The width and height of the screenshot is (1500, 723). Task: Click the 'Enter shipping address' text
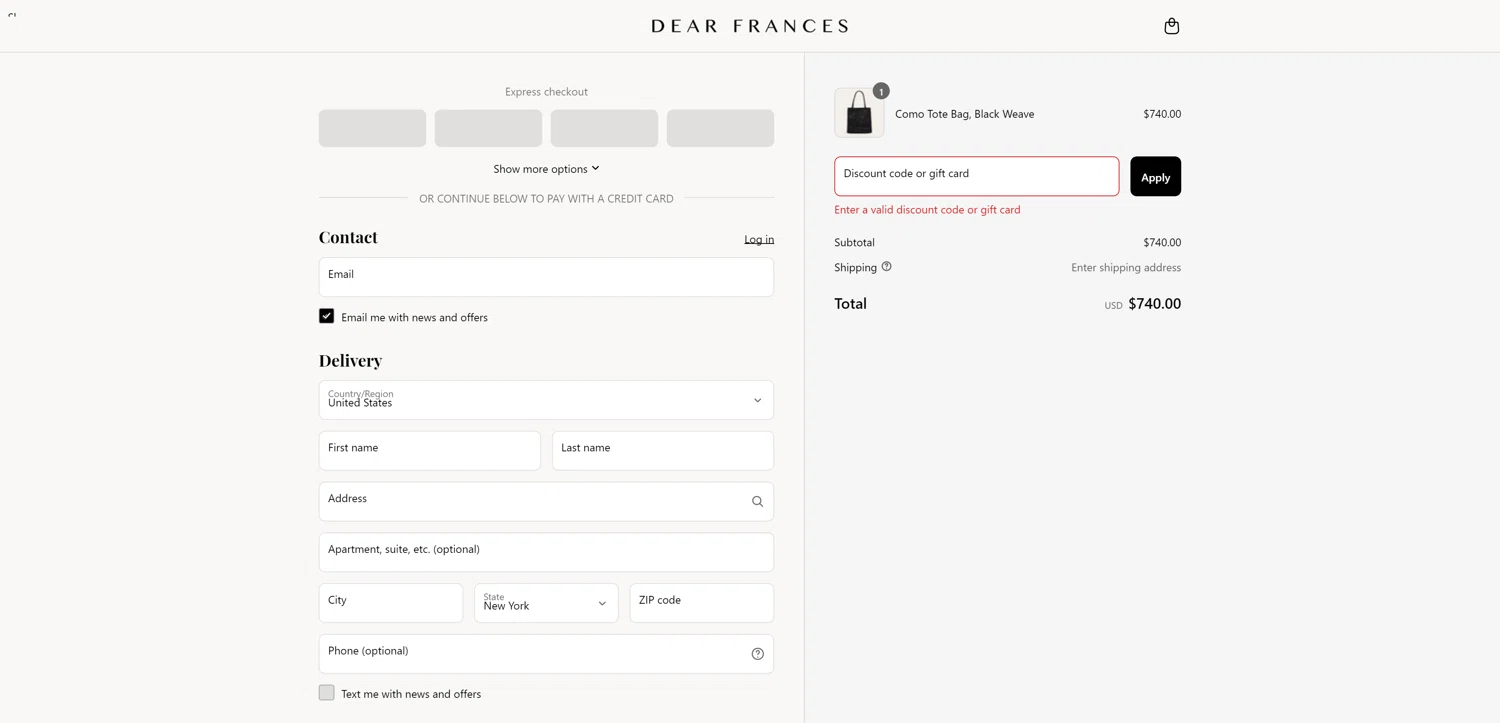pos(1126,268)
